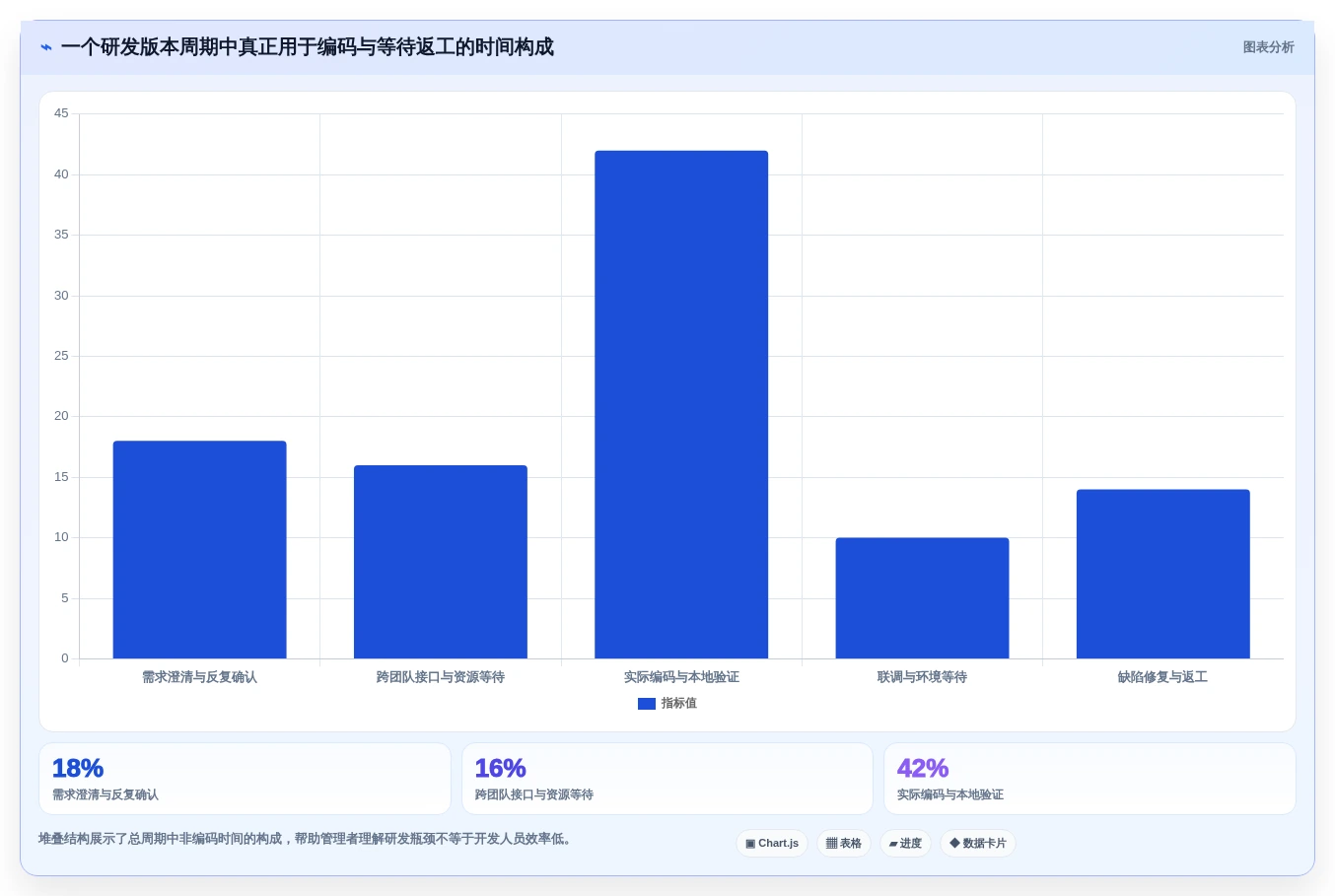Click the chart title text 一个研发版本周期中

click(x=308, y=47)
